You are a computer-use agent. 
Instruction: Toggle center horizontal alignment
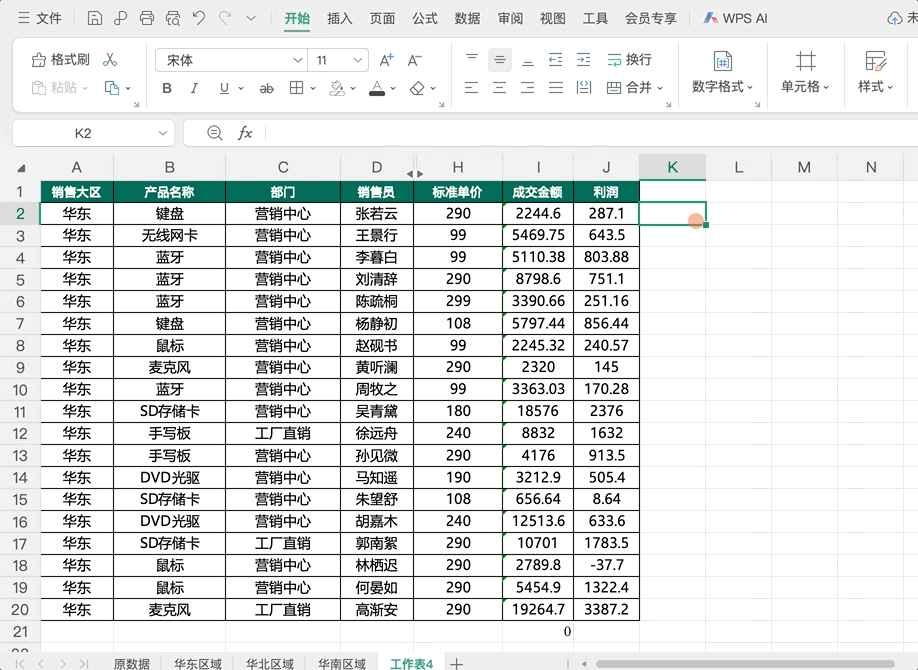click(499, 88)
